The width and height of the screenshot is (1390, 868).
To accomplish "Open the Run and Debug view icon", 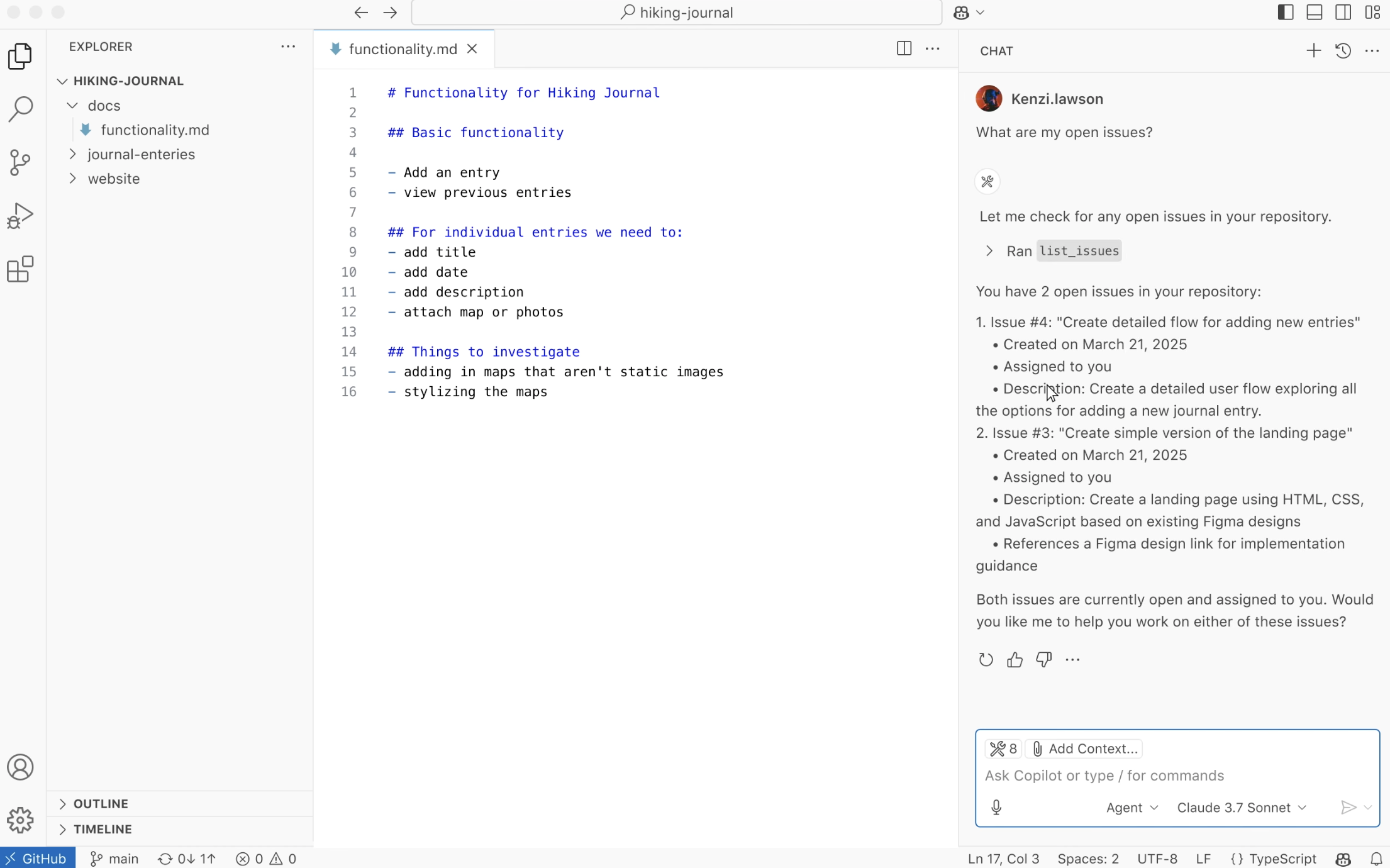I will click(x=20, y=216).
